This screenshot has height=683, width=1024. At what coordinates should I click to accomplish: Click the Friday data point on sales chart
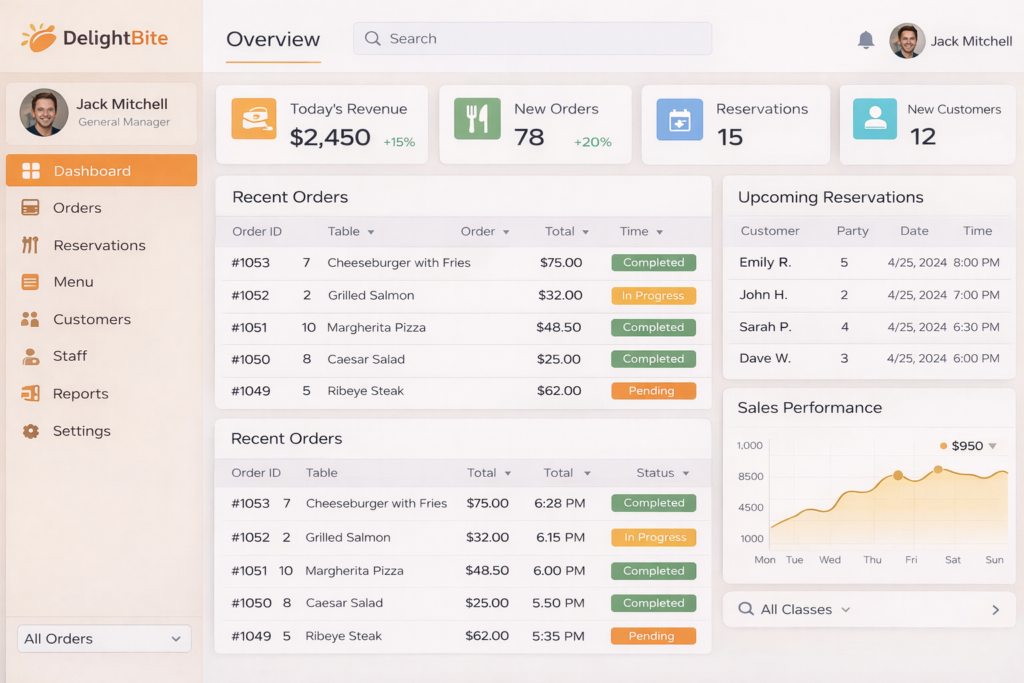point(898,476)
